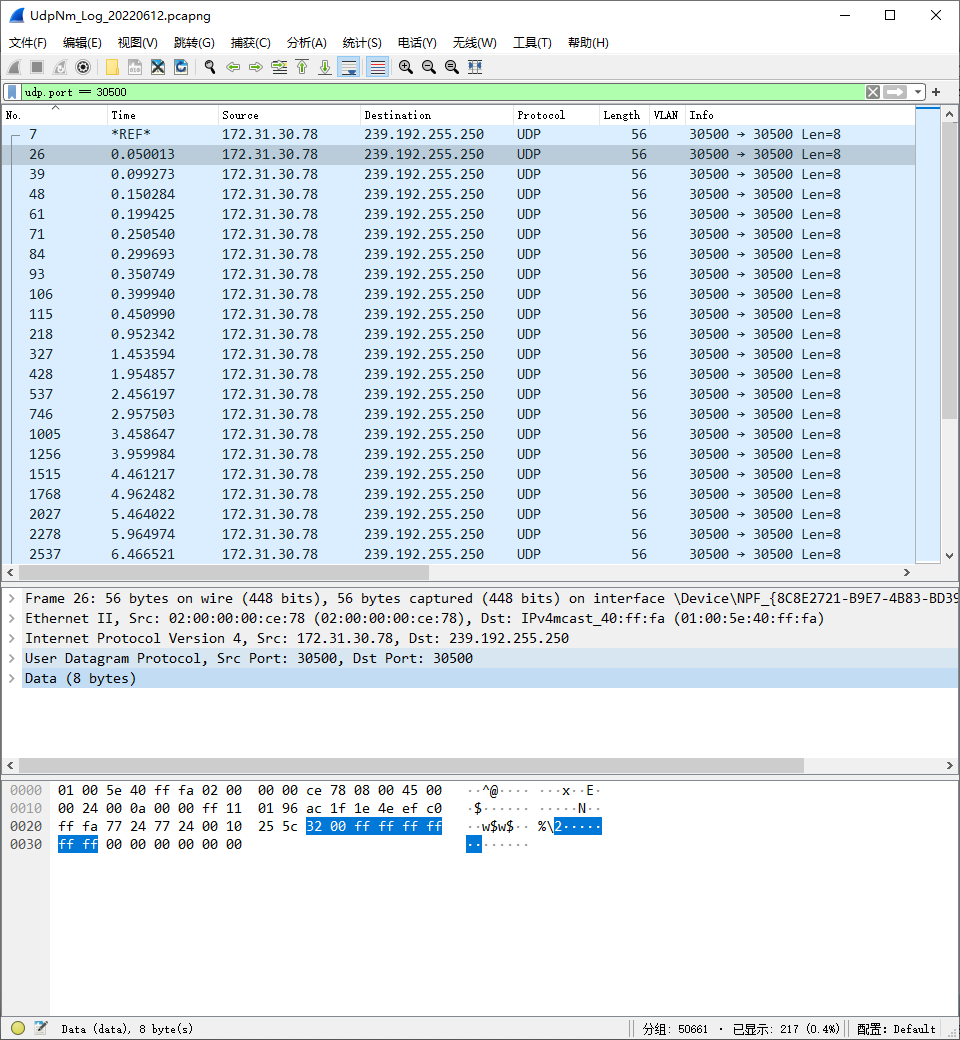Reload the capture file
This screenshot has height=1040, width=960.
[x=181, y=67]
